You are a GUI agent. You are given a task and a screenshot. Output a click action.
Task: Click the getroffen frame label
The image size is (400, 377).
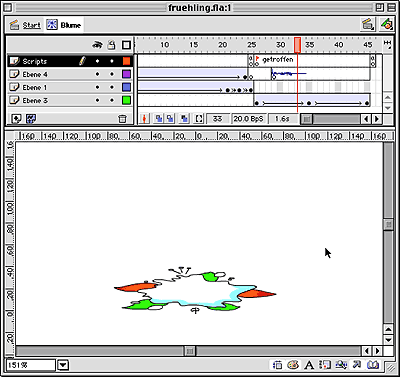(x=278, y=60)
